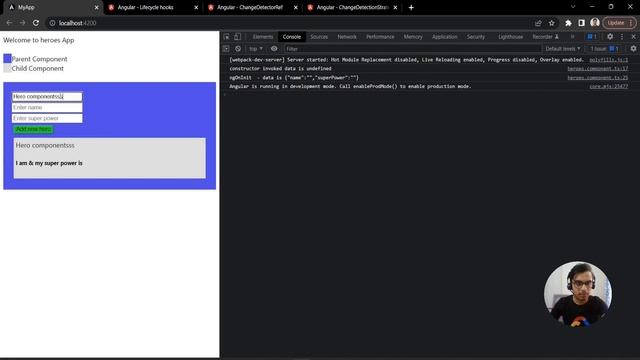The height and width of the screenshot is (360, 640).
Task: Open the Recorder tab
Action: point(545,37)
